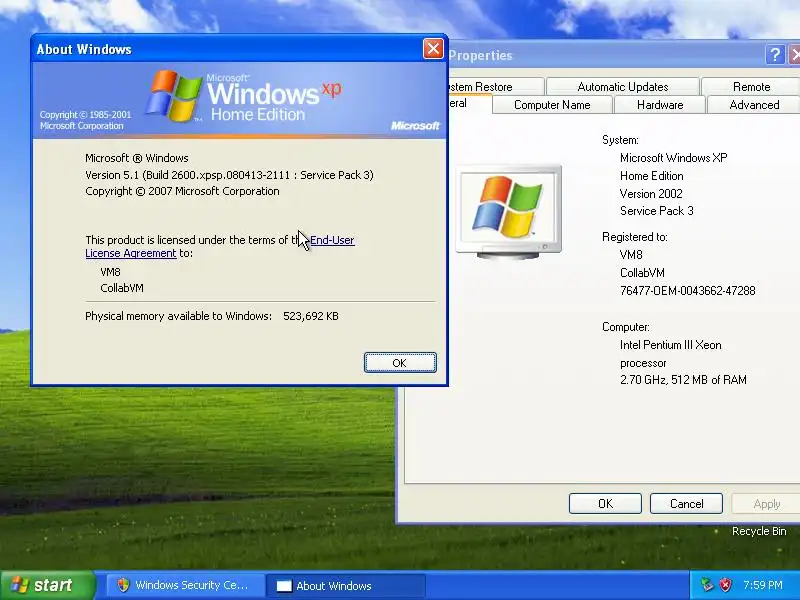Click 'Copyright © 2007 Microsoft Corporation' text

click(x=182, y=191)
